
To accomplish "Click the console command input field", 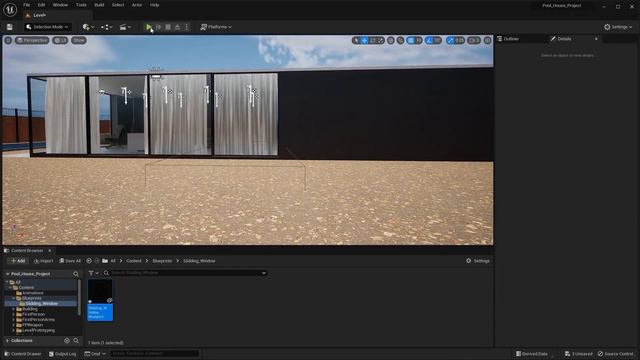I will click(x=154, y=354).
